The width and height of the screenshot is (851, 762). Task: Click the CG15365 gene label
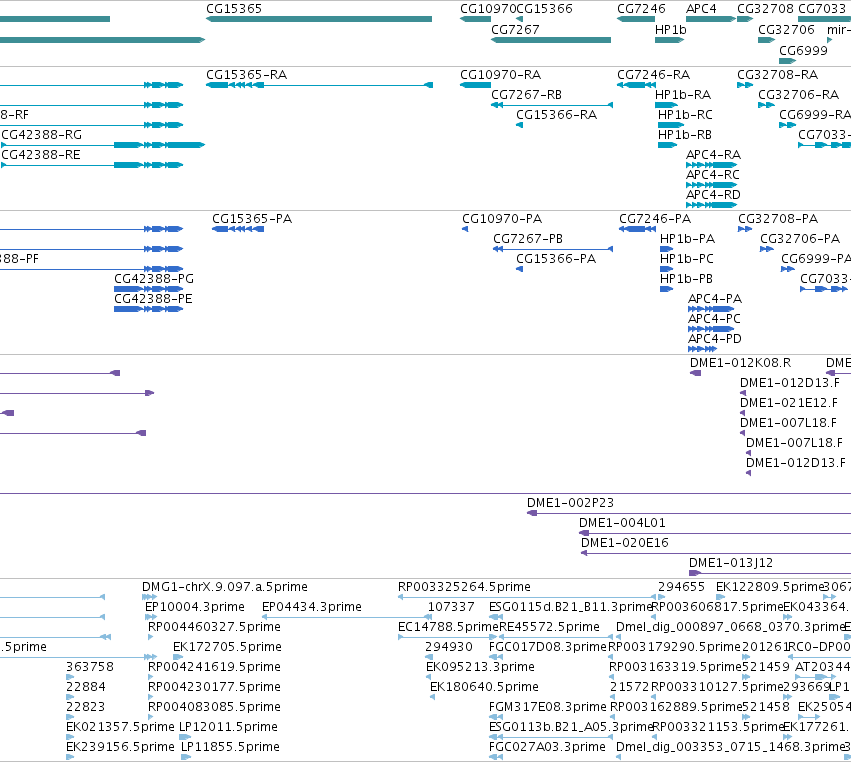pyautogui.click(x=234, y=9)
